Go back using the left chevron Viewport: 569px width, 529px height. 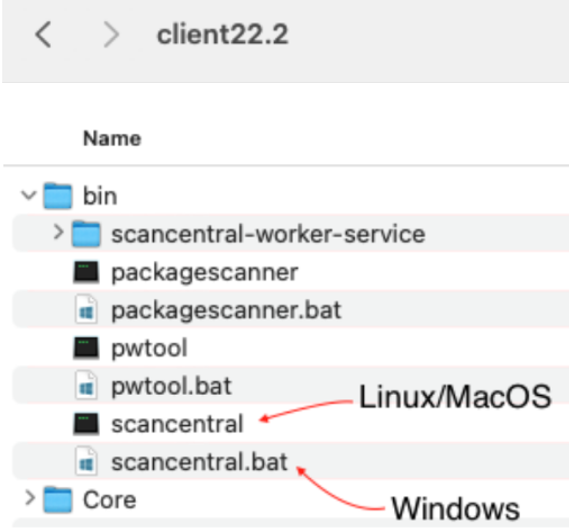pyautogui.click(x=43, y=34)
